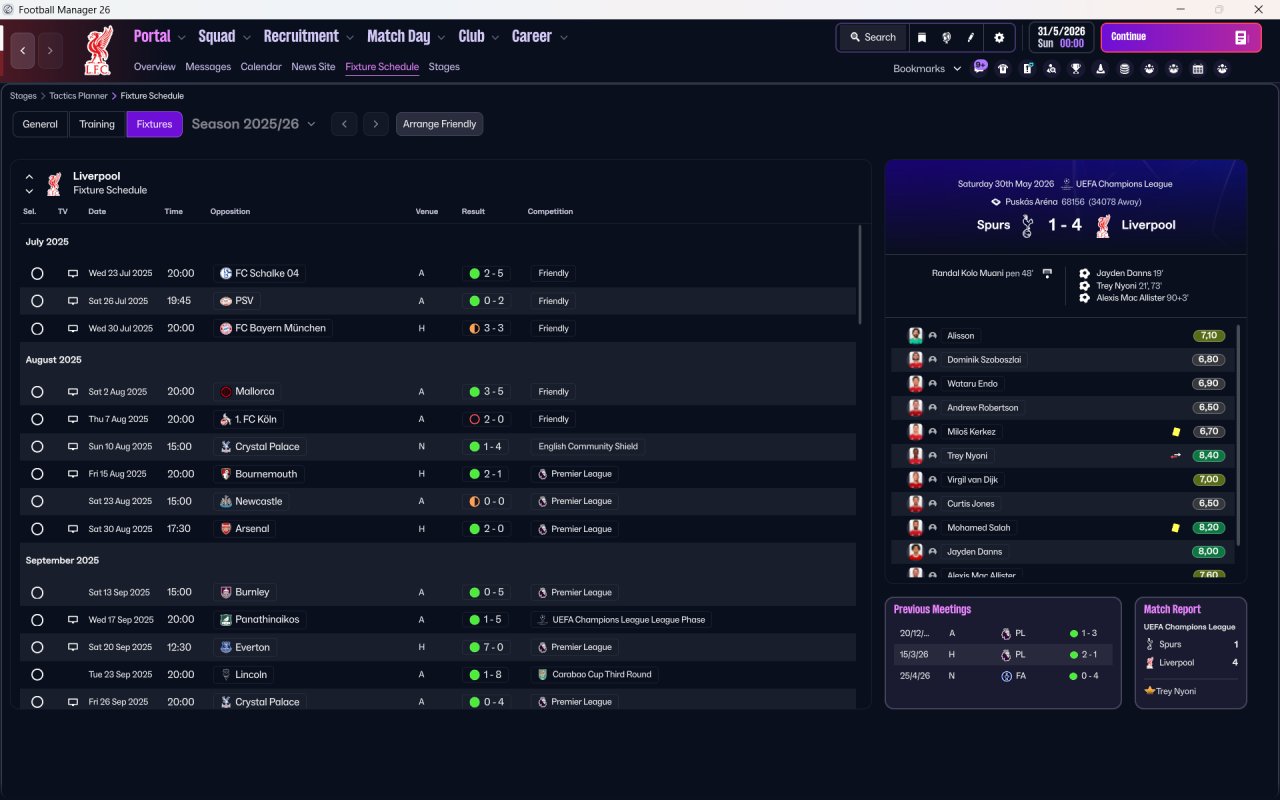
Task: Expand the Career menu chevron
Action: [564, 38]
